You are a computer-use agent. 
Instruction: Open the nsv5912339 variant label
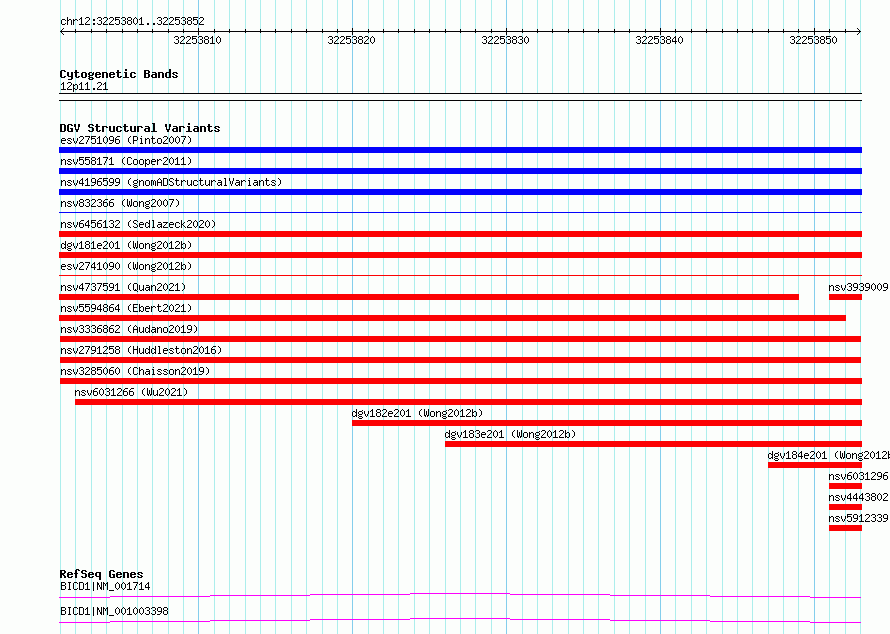pos(858,518)
